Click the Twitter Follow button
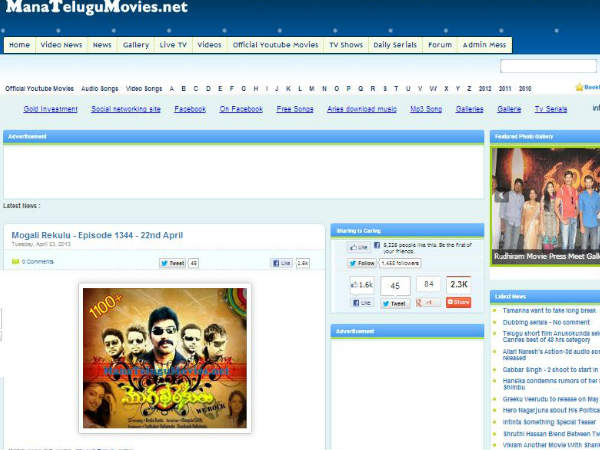This screenshot has width=600, height=450. pos(362,263)
